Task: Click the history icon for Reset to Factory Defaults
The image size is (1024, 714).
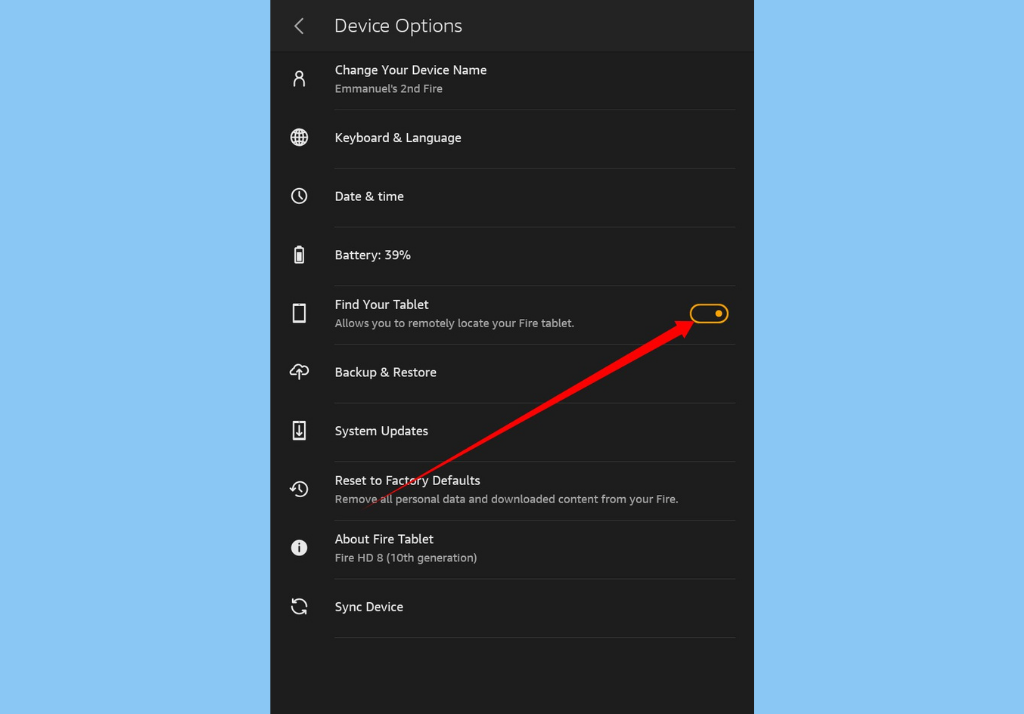Action: coord(299,489)
